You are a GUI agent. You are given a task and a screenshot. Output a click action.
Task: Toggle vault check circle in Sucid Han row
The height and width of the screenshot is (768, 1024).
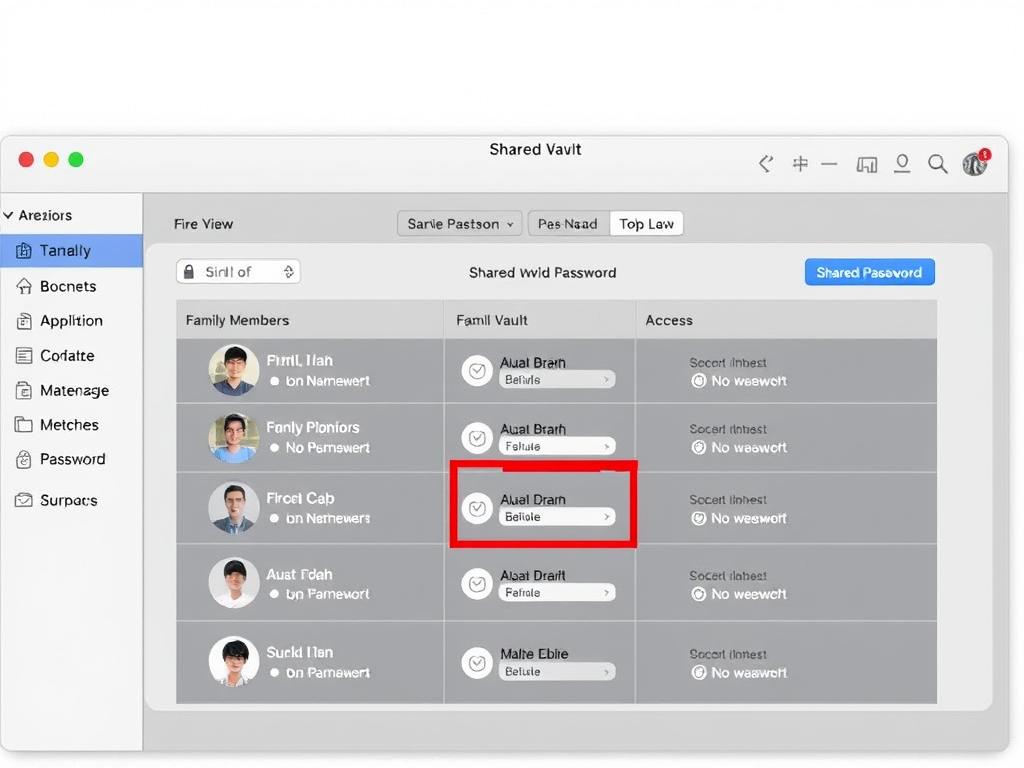tap(477, 663)
